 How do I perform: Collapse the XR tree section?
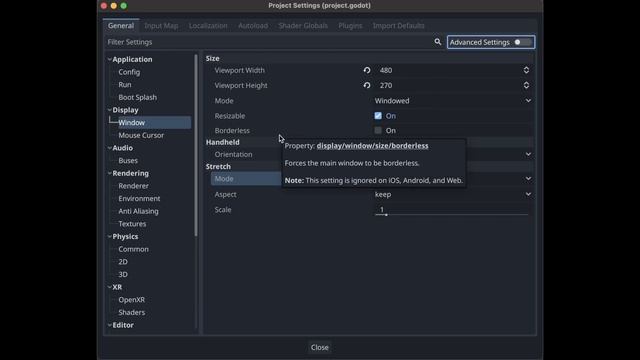point(109,287)
